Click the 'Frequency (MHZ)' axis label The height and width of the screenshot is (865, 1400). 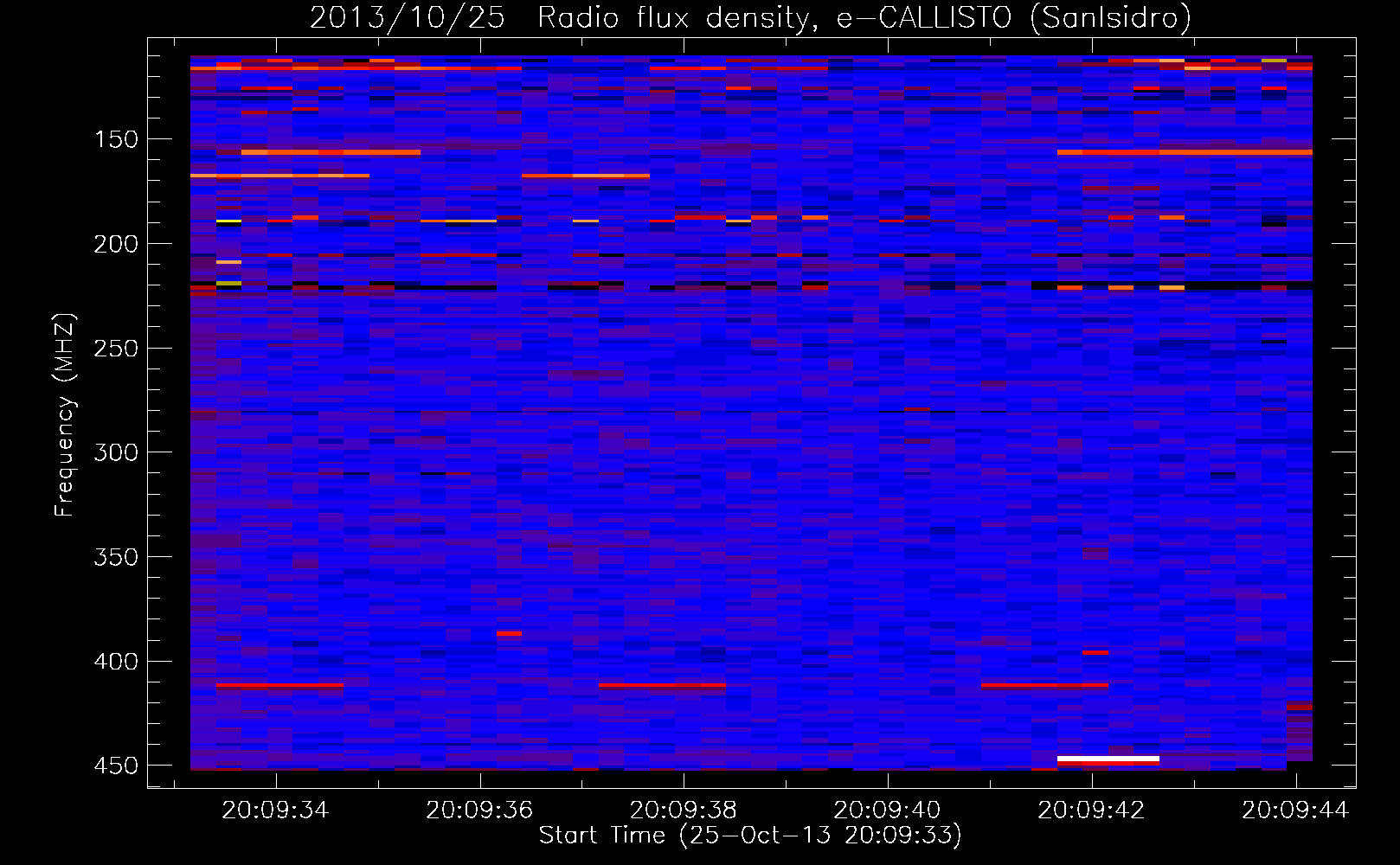(x=65, y=415)
